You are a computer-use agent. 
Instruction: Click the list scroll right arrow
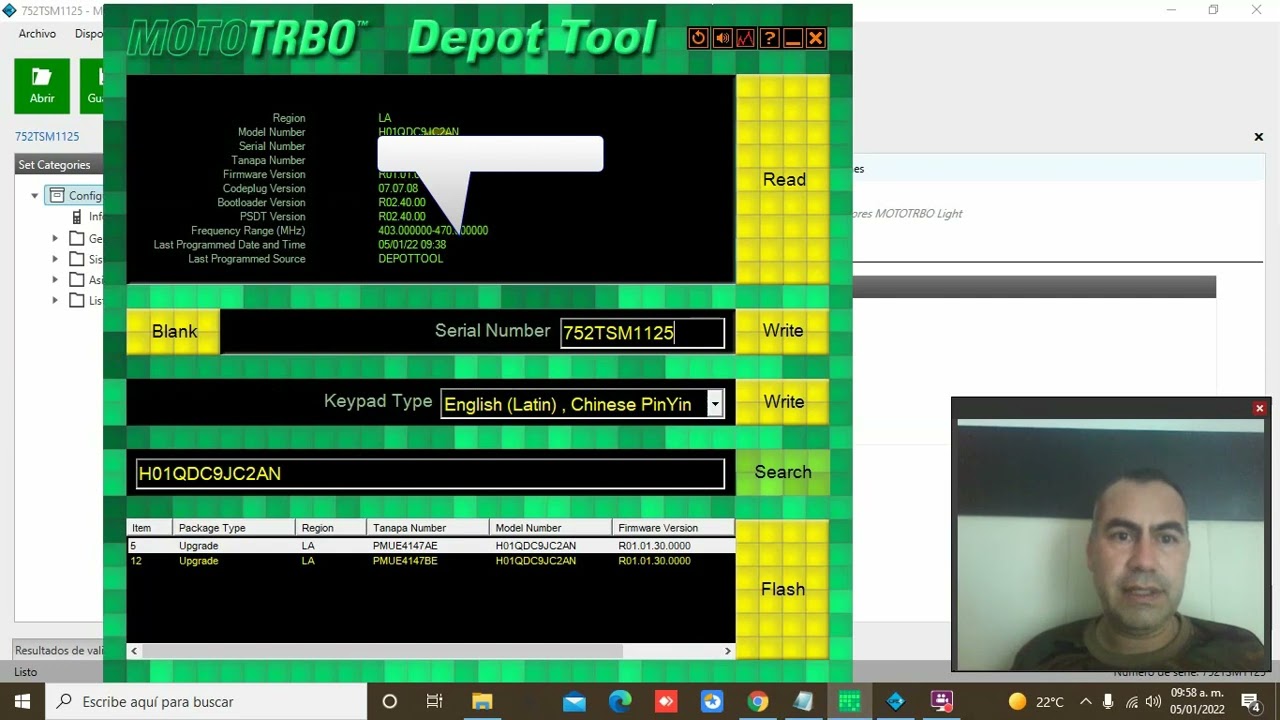(728, 651)
